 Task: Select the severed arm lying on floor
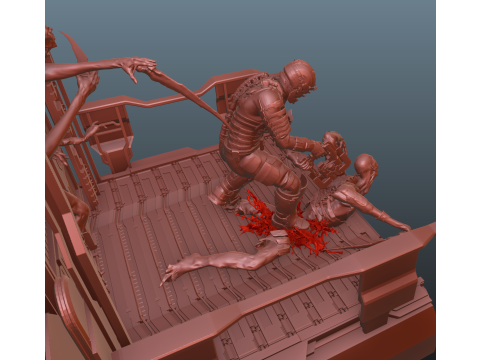coord(225,259)
